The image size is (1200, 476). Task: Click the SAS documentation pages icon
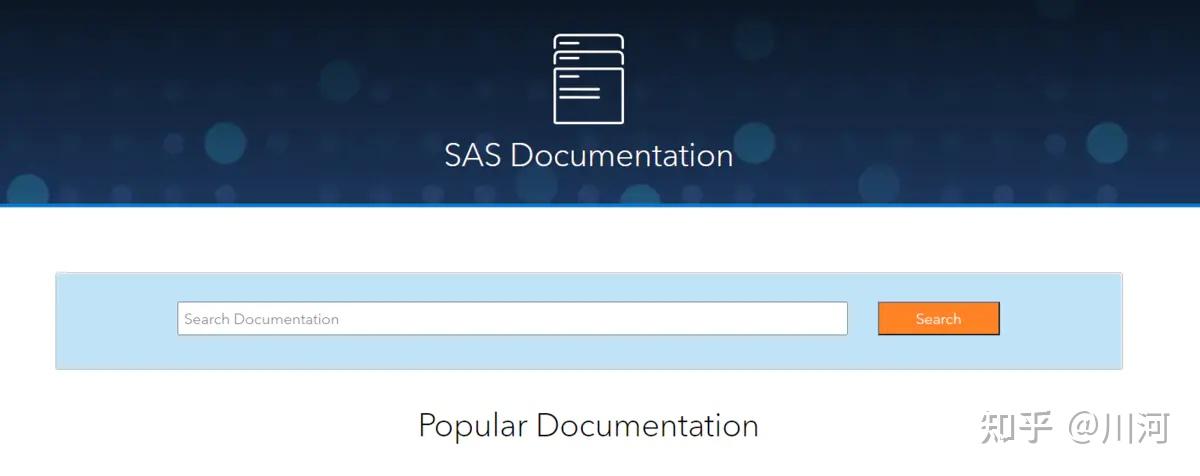(589, 79)
